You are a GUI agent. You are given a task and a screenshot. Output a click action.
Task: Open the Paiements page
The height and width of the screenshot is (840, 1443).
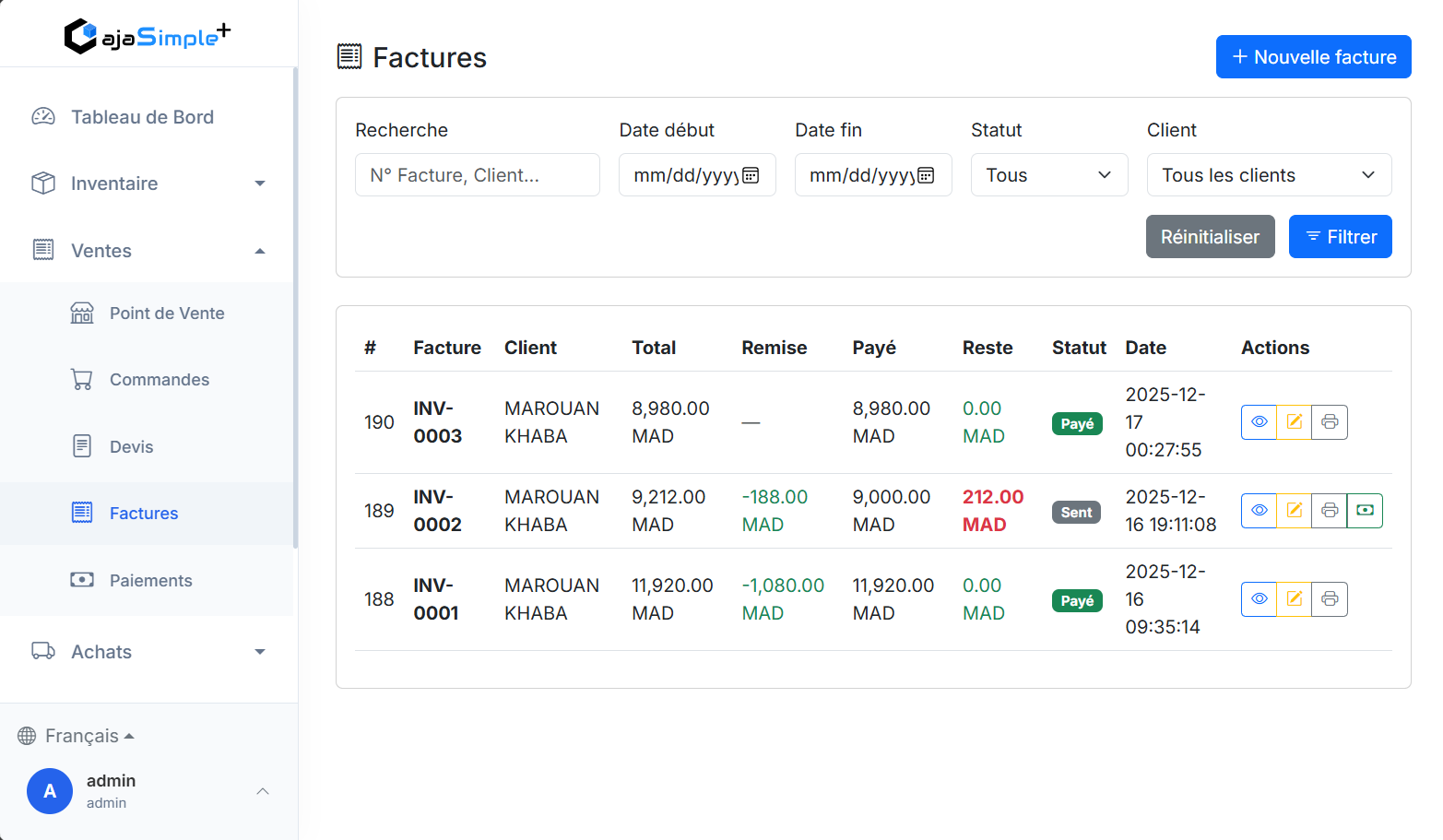pos(150,581)
